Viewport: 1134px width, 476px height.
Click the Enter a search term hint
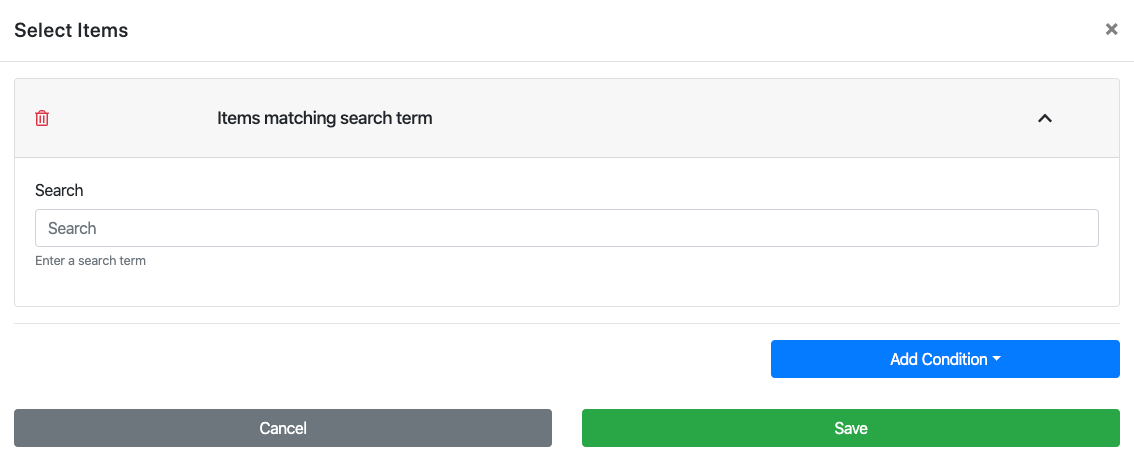tap(90, 261)
